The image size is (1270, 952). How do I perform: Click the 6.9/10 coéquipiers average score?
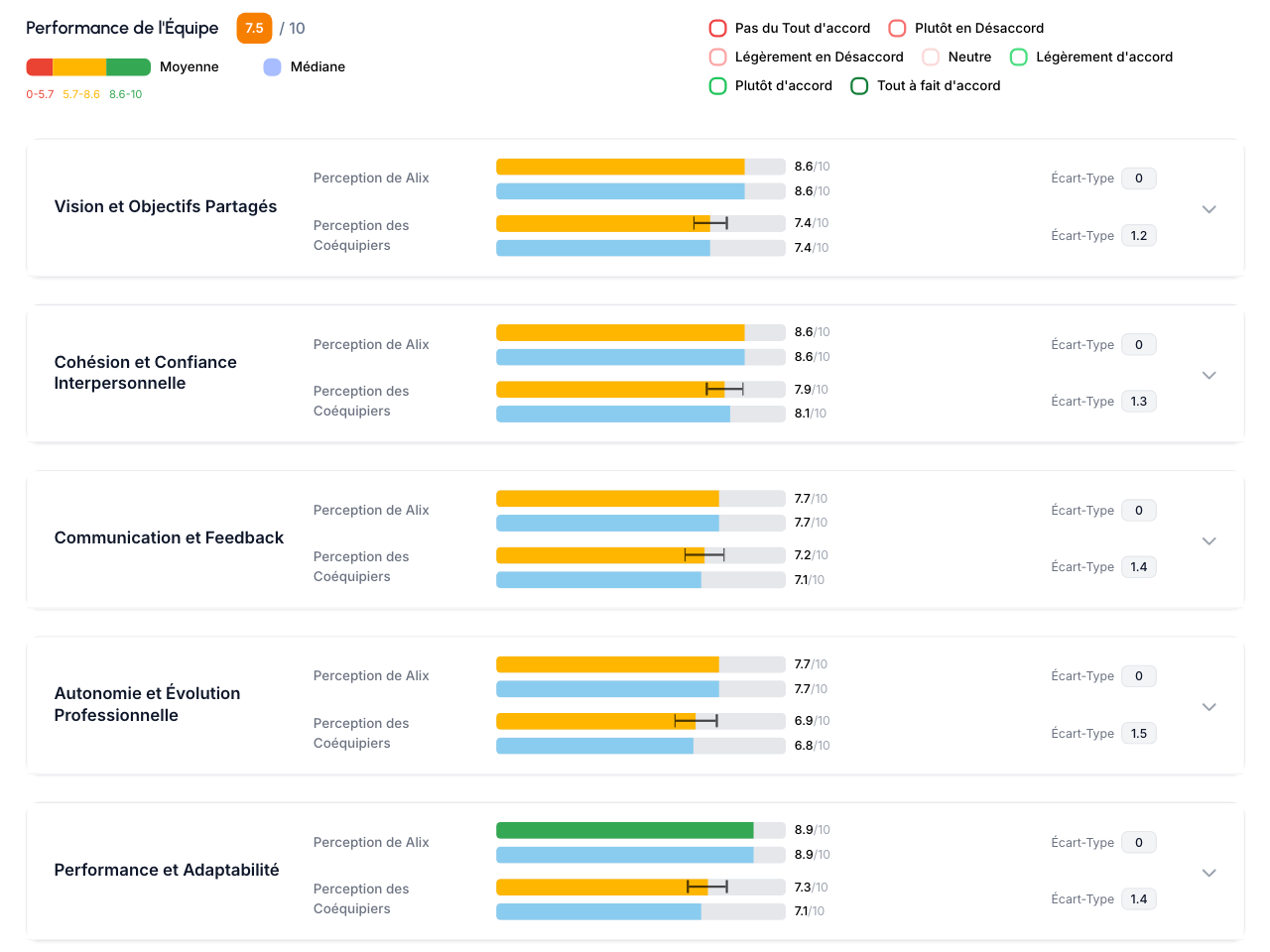point(812,721)
